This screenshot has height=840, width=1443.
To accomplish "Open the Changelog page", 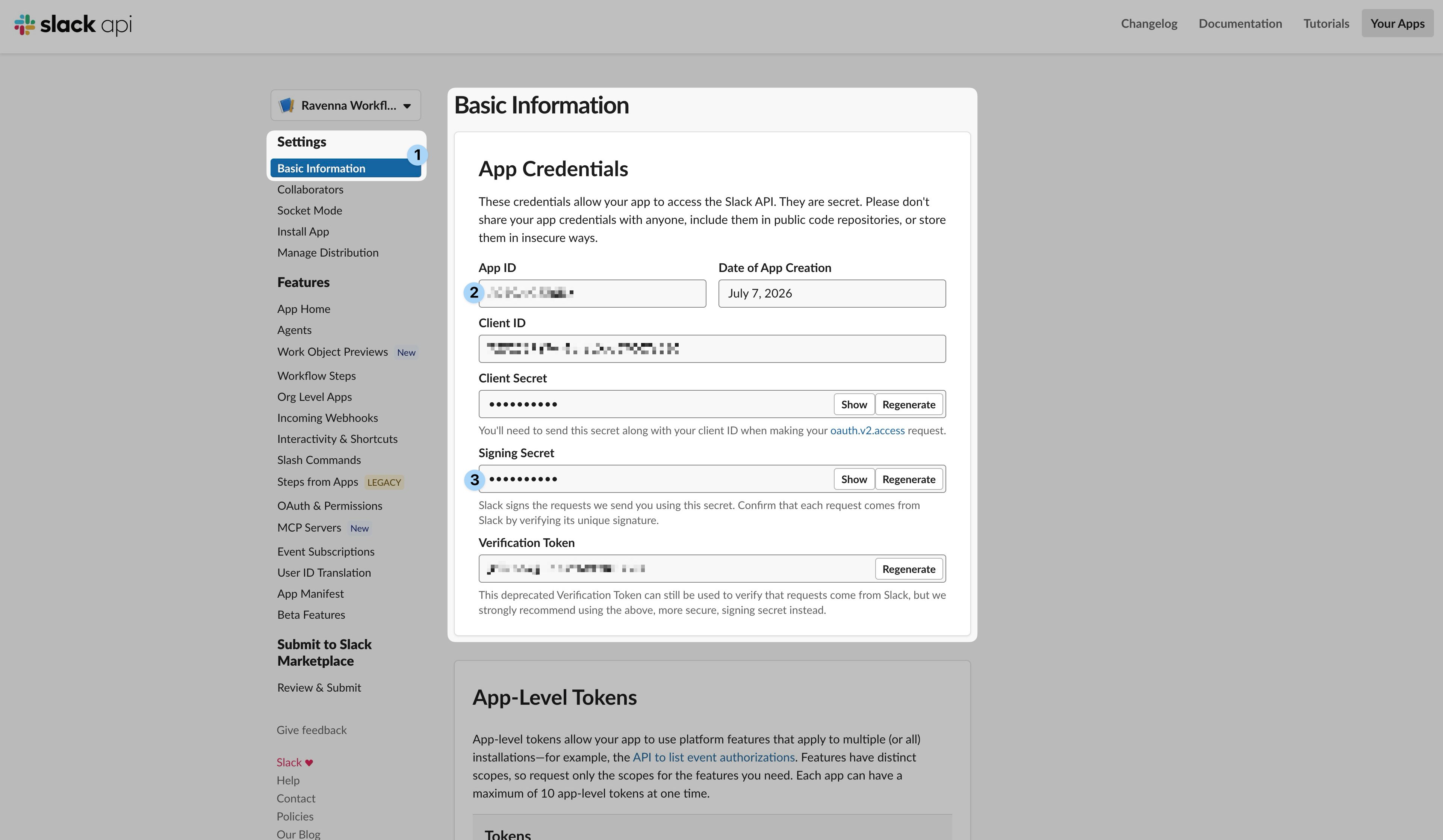I will coord(1149,23).
